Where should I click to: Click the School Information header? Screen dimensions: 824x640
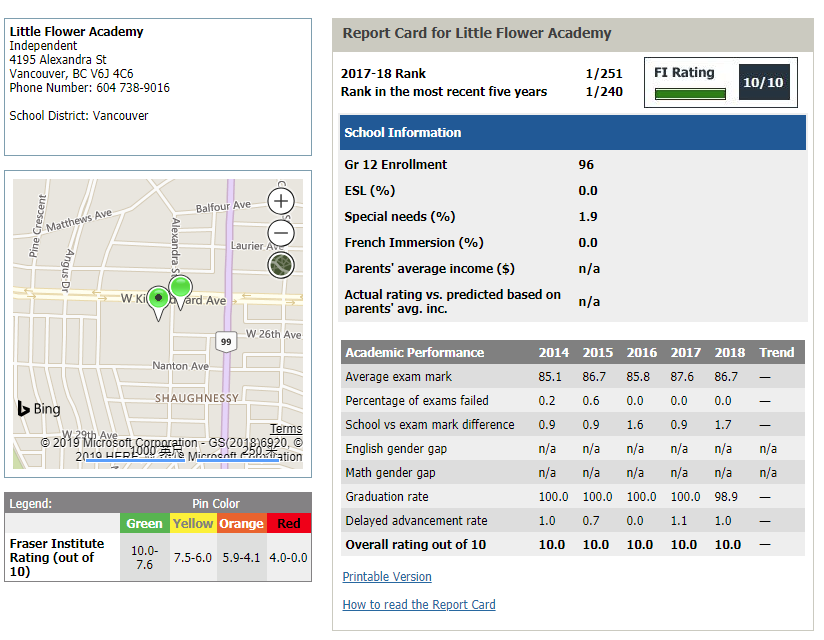(x=572, y=132)
